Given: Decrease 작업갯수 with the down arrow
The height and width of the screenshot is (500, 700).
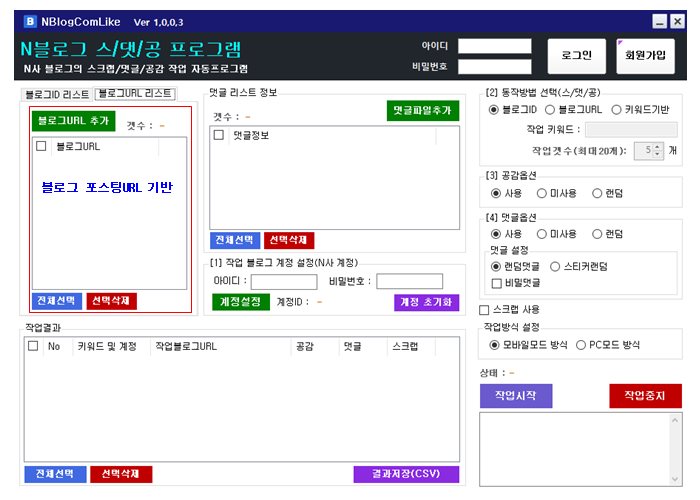Looking at the screenshot, I should (657, 154).
